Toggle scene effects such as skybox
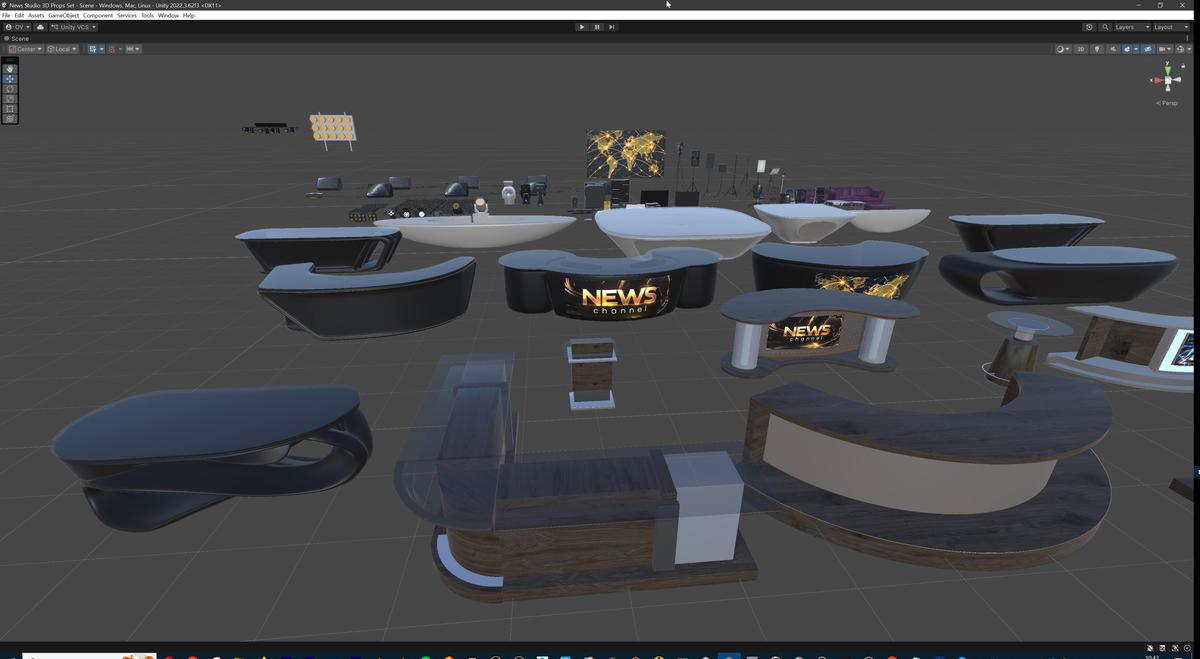Image resolution: width=1200 pixels, height=659 pixels. pos(1127,49)
